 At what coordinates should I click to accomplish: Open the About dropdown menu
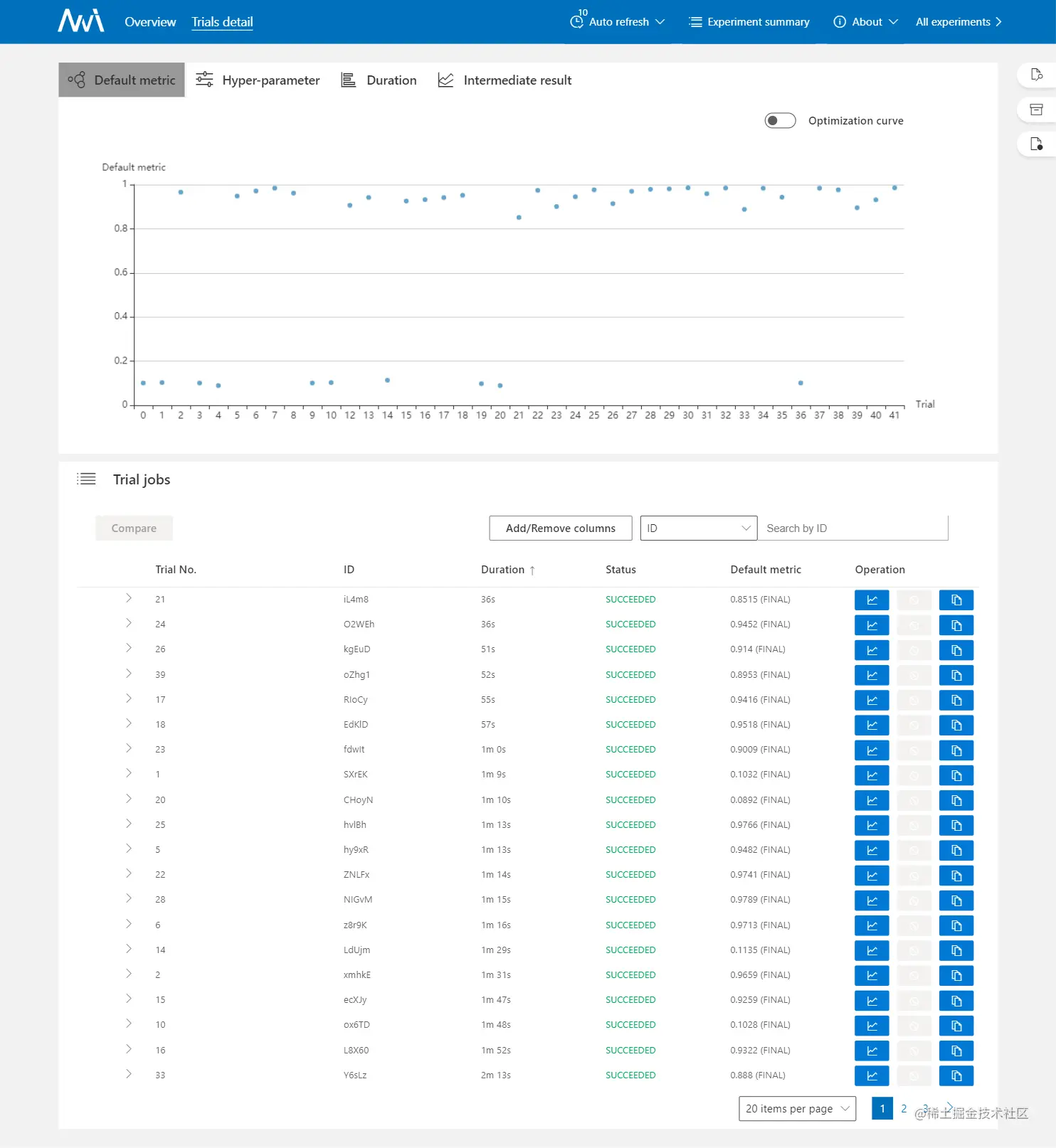point(865,21)
